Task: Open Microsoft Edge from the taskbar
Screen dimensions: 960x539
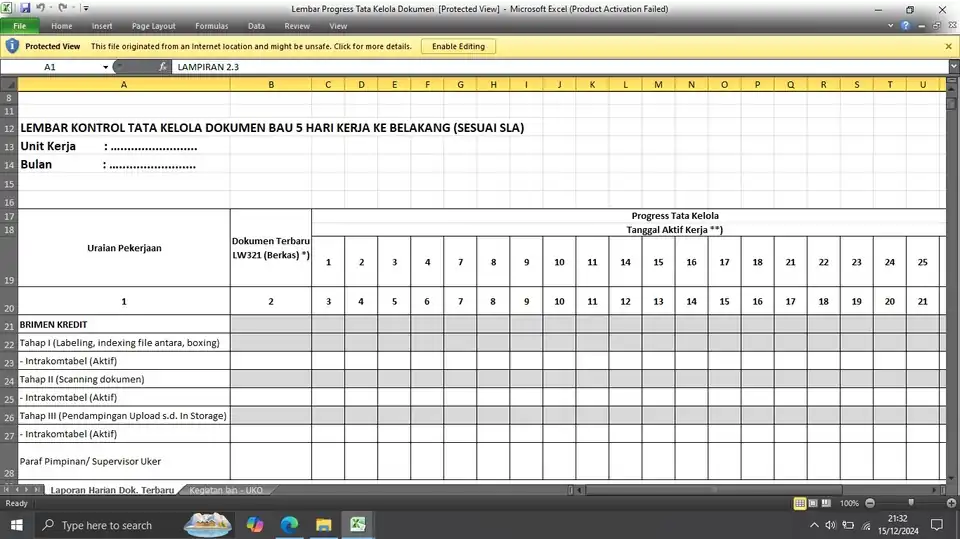Action: click(289, 525)
